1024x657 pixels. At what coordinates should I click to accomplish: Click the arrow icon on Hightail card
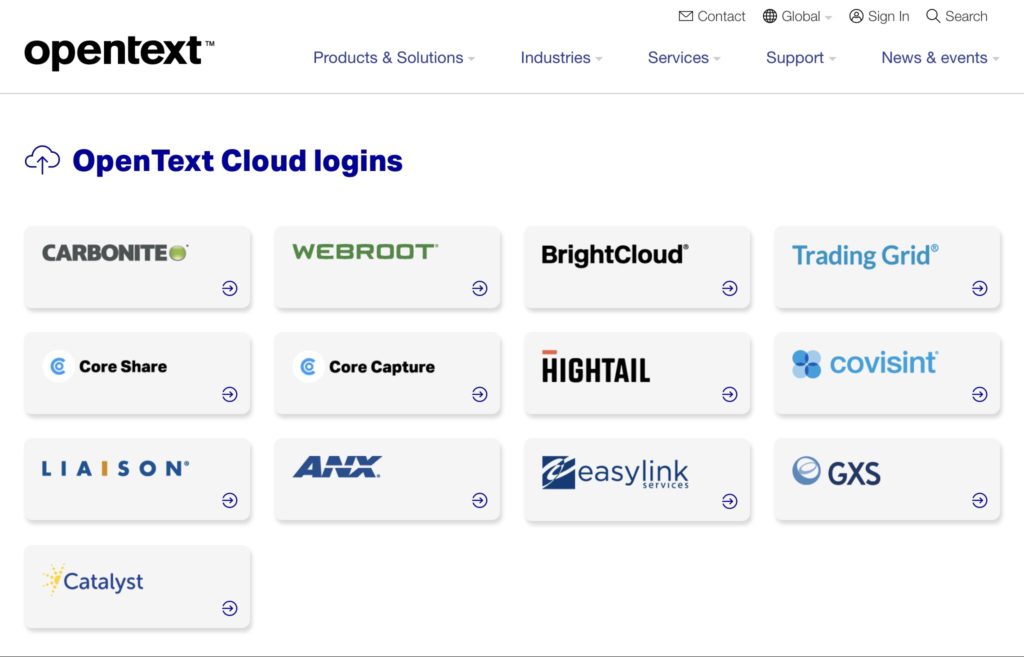pos(730,394)
